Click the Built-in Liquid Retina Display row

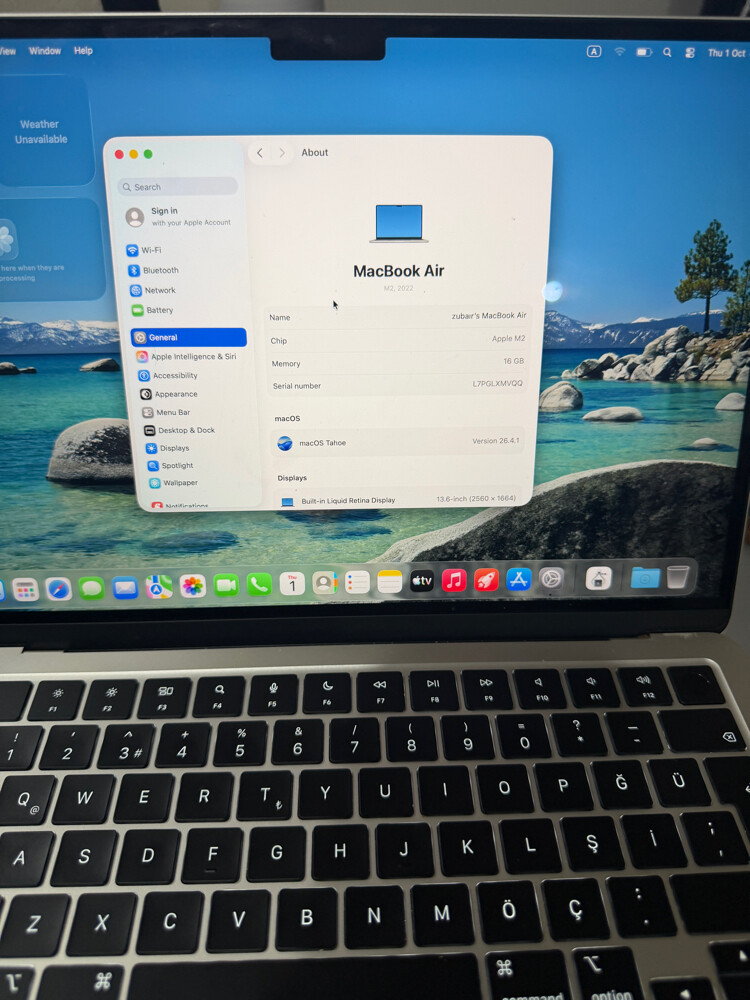[399, 499]
